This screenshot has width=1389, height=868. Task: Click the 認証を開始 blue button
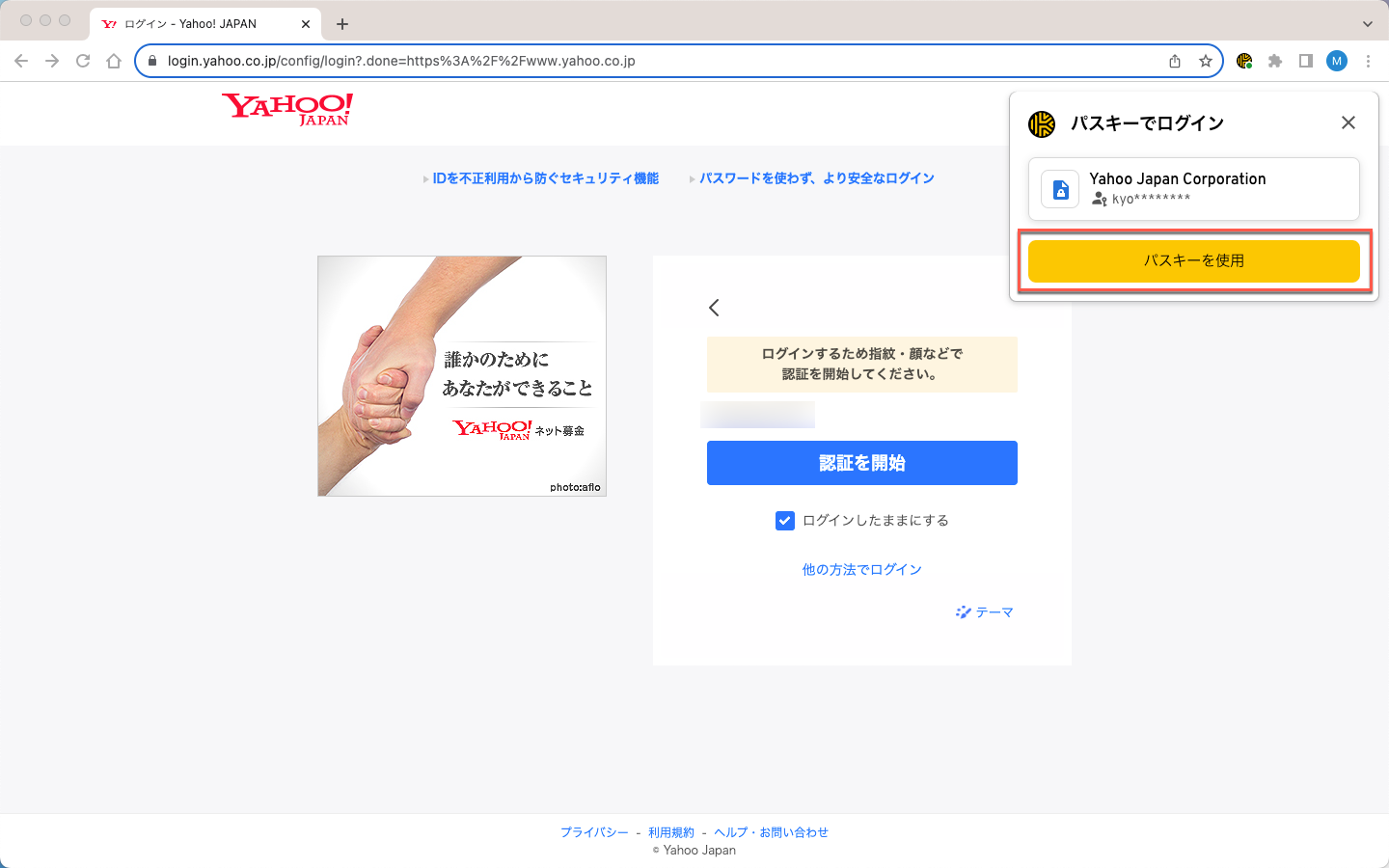tap(862, 463)
